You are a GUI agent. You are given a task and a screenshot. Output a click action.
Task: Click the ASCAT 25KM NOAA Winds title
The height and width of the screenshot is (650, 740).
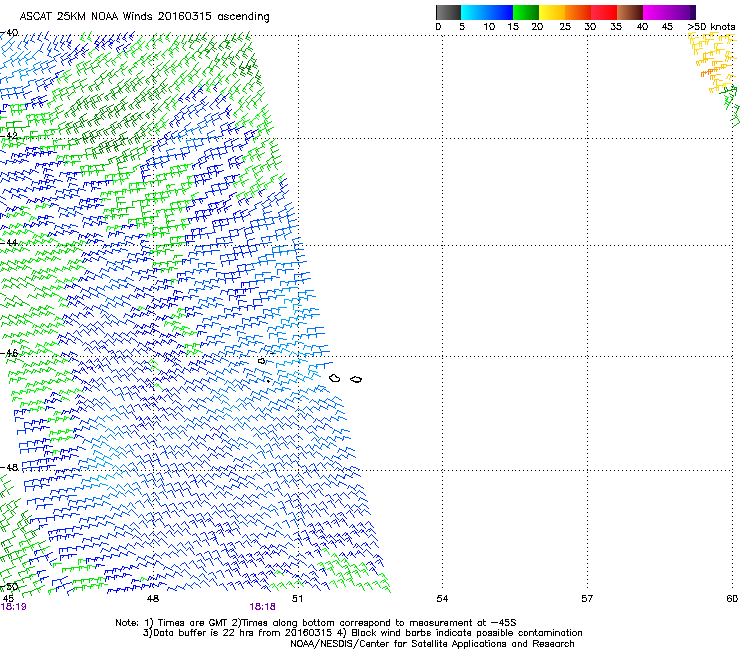click(x=144, y=17)
